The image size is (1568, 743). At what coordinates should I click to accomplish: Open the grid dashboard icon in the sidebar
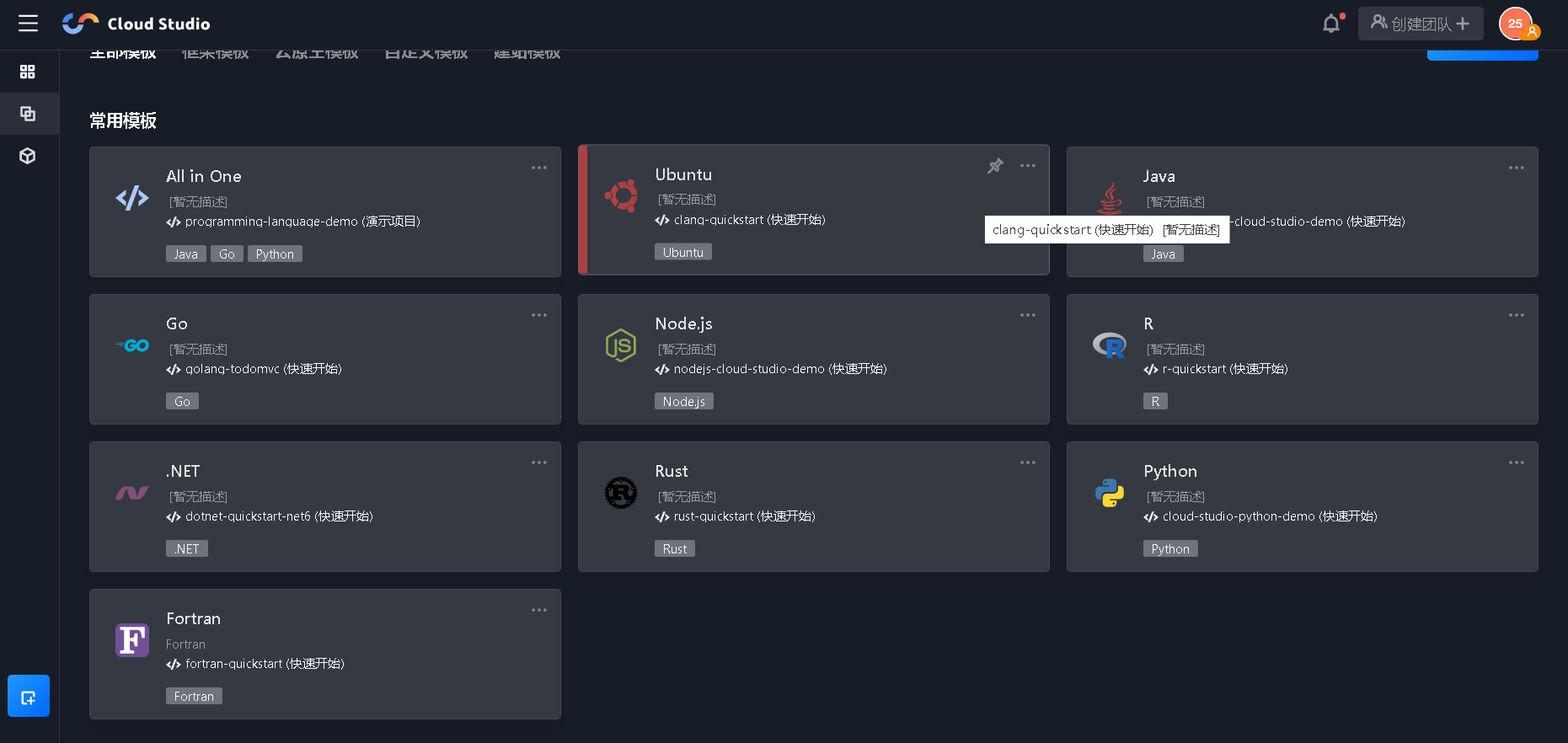(x=28, y=72)
